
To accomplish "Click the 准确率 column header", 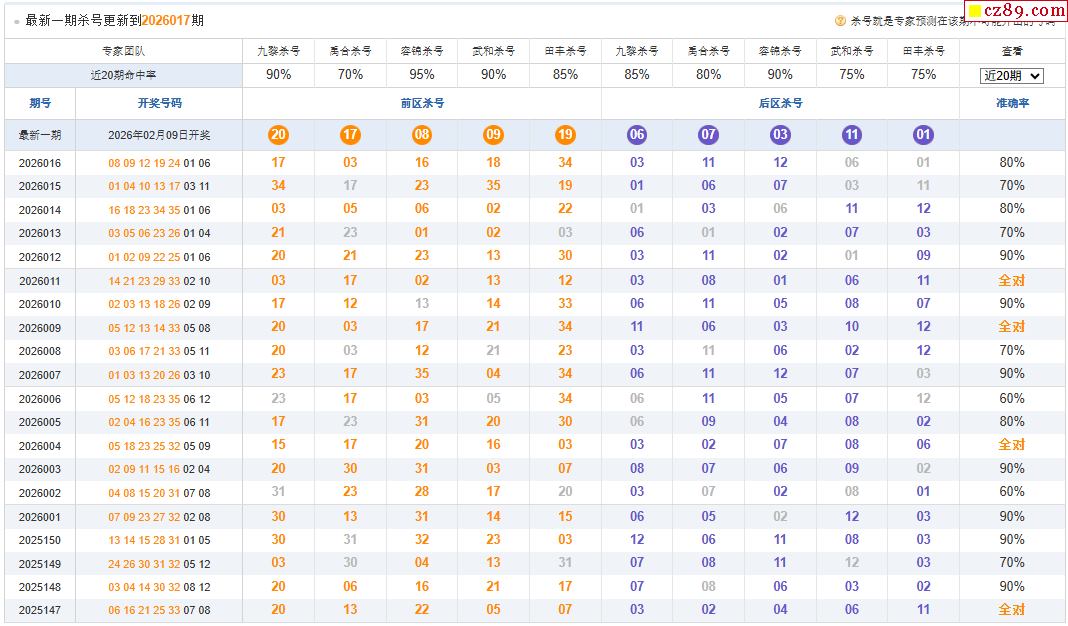I will click(1011, 103).
